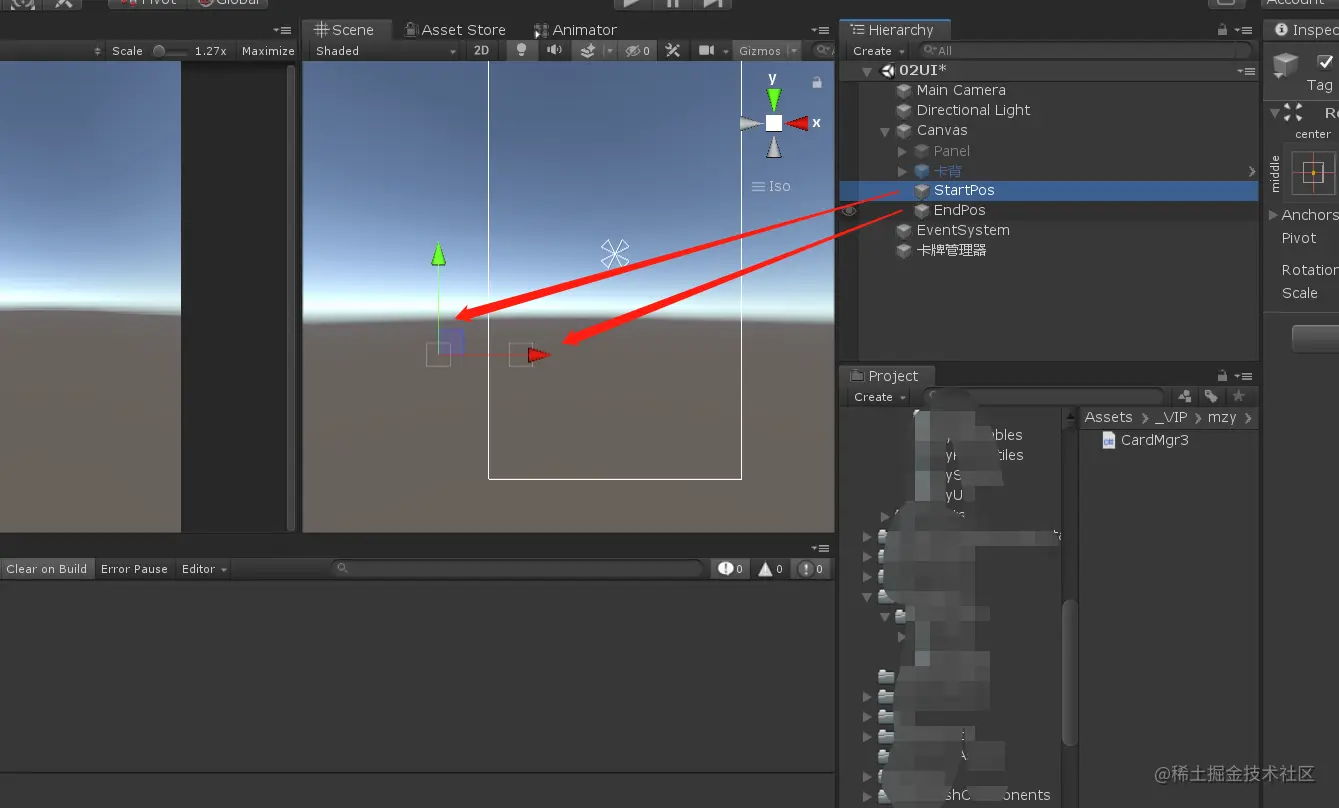Toggle visibility eye for EndPos
Image resolution: width=1339 pixels, height=808 pixels.
click(x=849, y=211)
